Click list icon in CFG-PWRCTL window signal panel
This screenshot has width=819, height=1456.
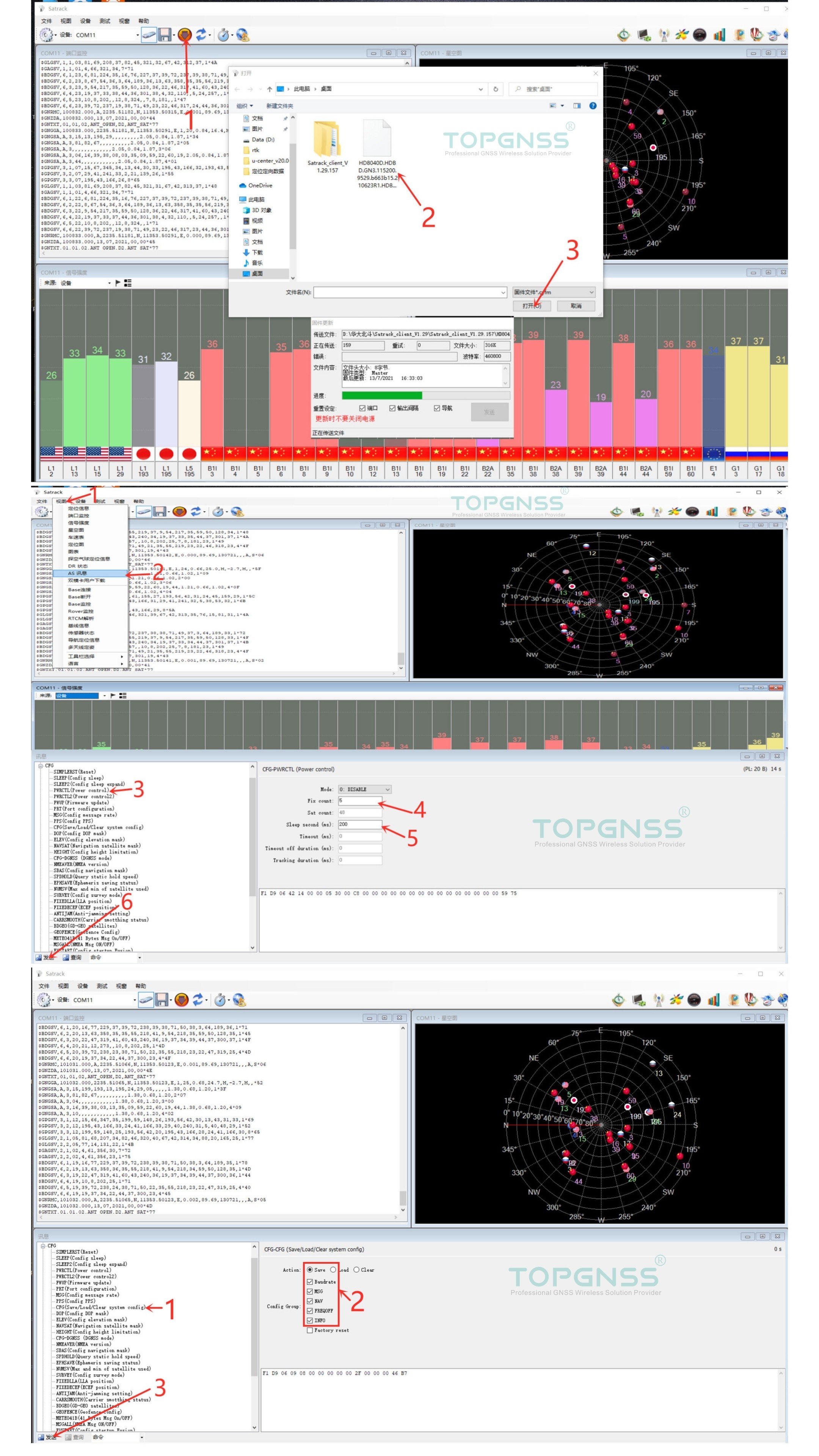coord(122,695)
